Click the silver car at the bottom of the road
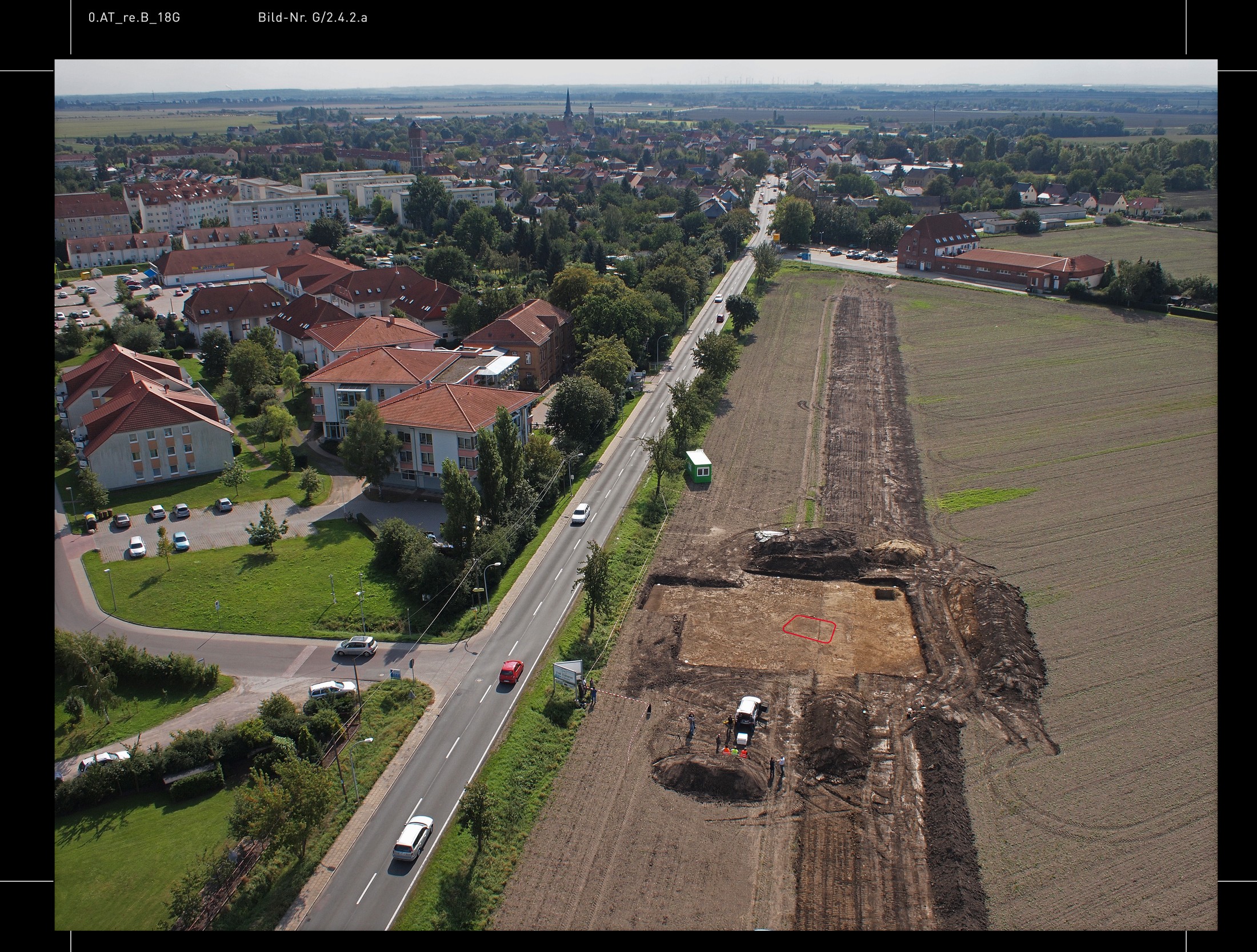 point(413,837)
